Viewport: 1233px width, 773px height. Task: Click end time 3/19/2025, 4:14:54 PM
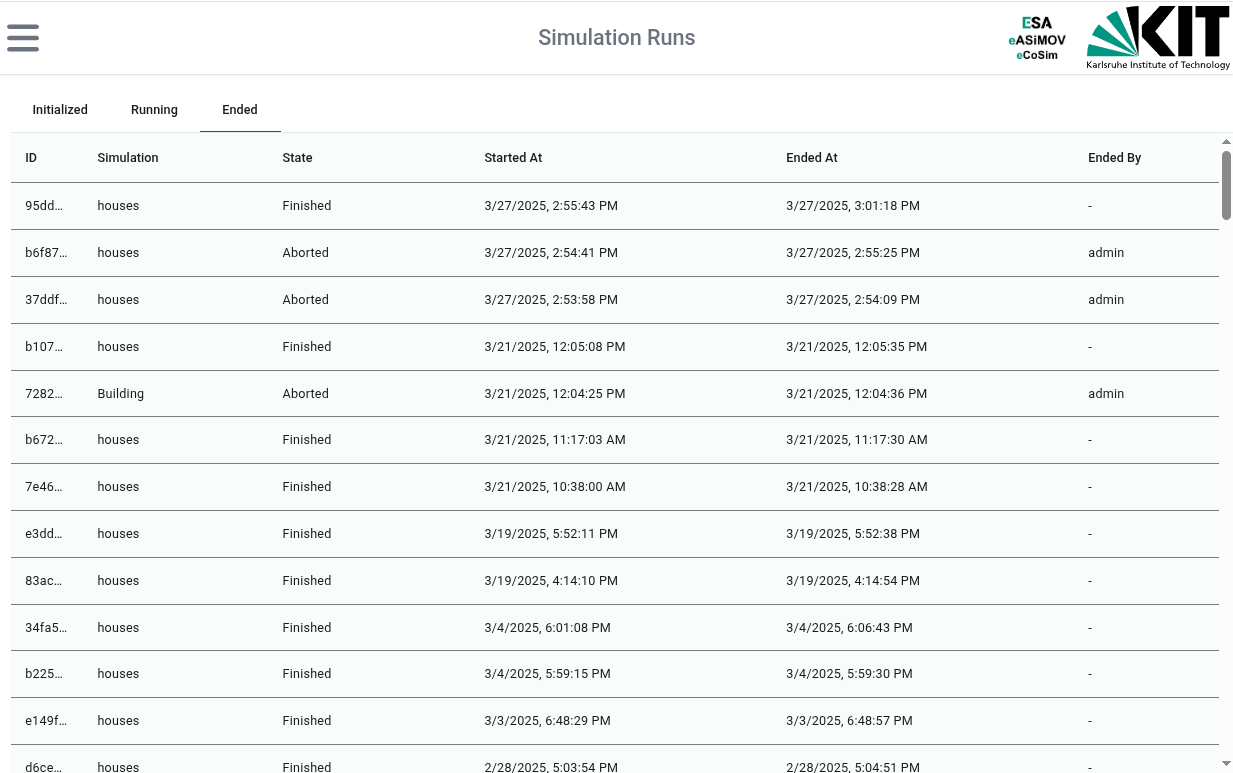[x=853, y=581]
